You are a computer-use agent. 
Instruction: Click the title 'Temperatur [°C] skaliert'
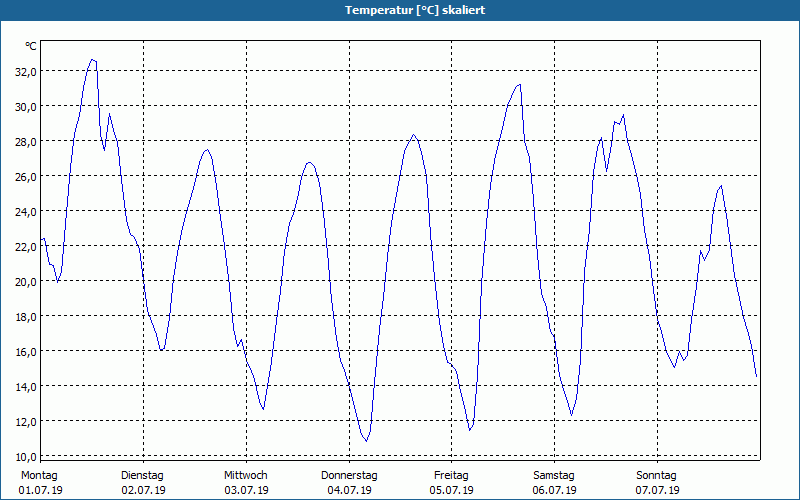(x=415, y=10)
